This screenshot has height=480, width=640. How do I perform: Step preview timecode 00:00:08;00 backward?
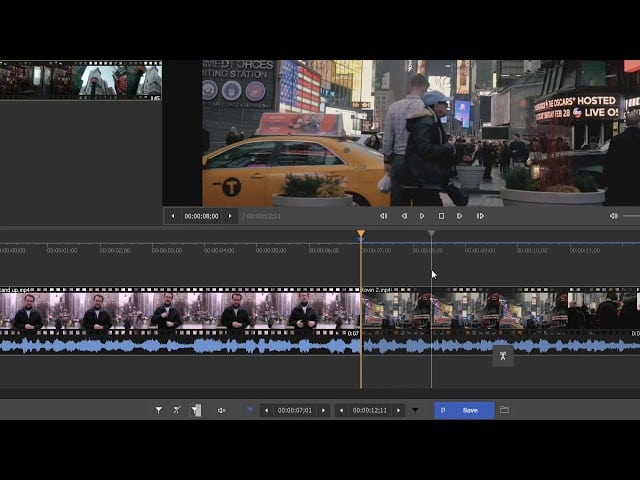[173, 216]
